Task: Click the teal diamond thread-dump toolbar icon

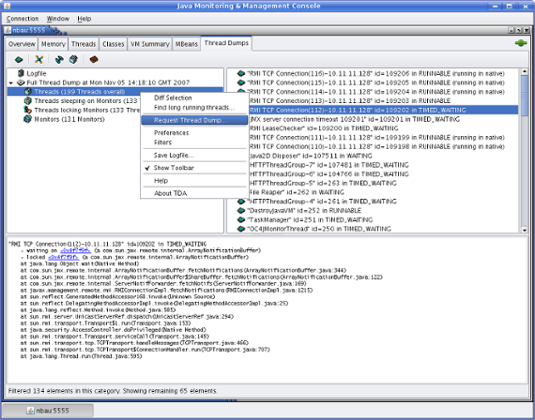Action: pyautogui.click(x=19, y=60)
